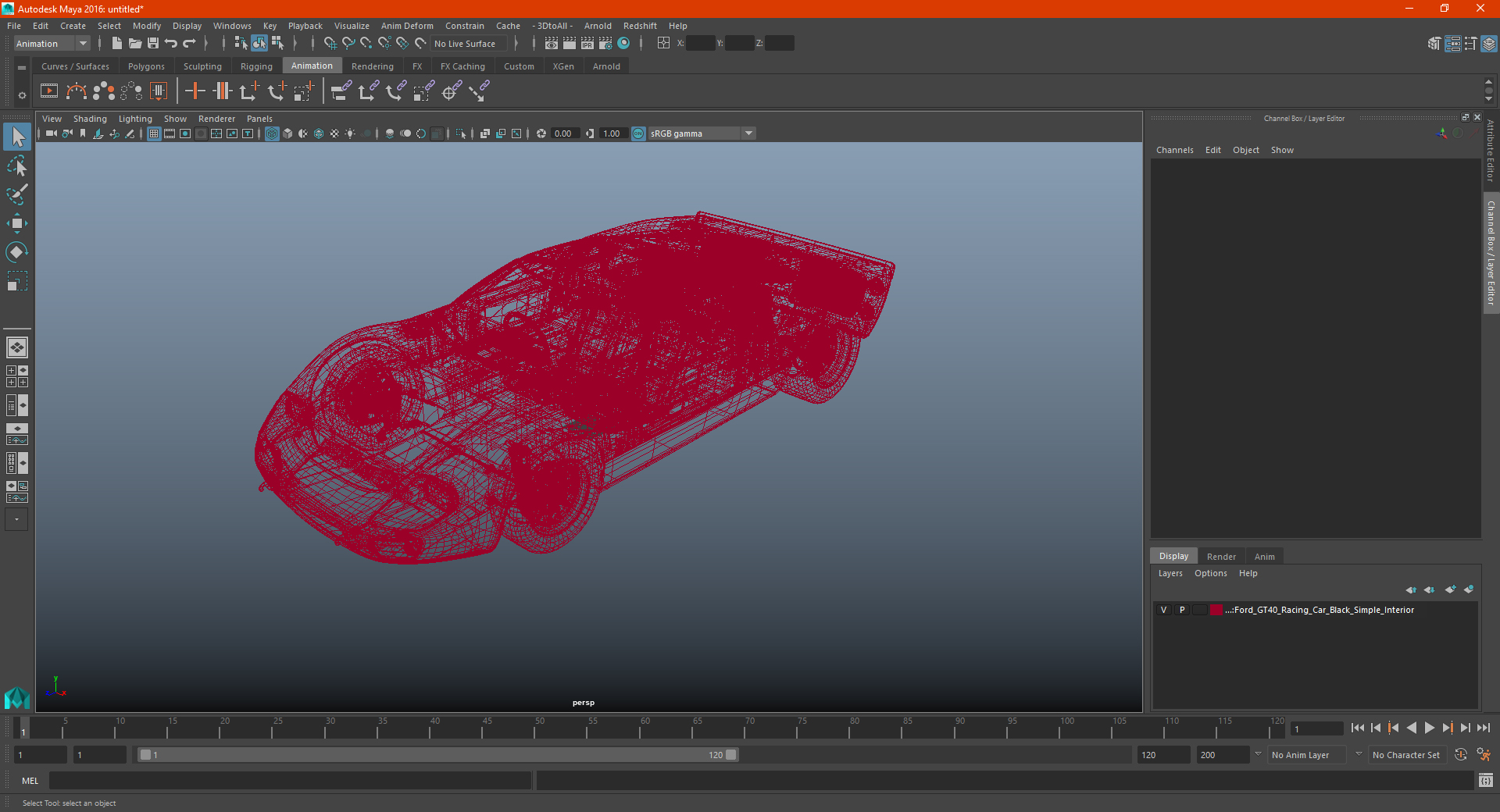
Task: Open the Windows menu
Action: (x=232, y=26)
